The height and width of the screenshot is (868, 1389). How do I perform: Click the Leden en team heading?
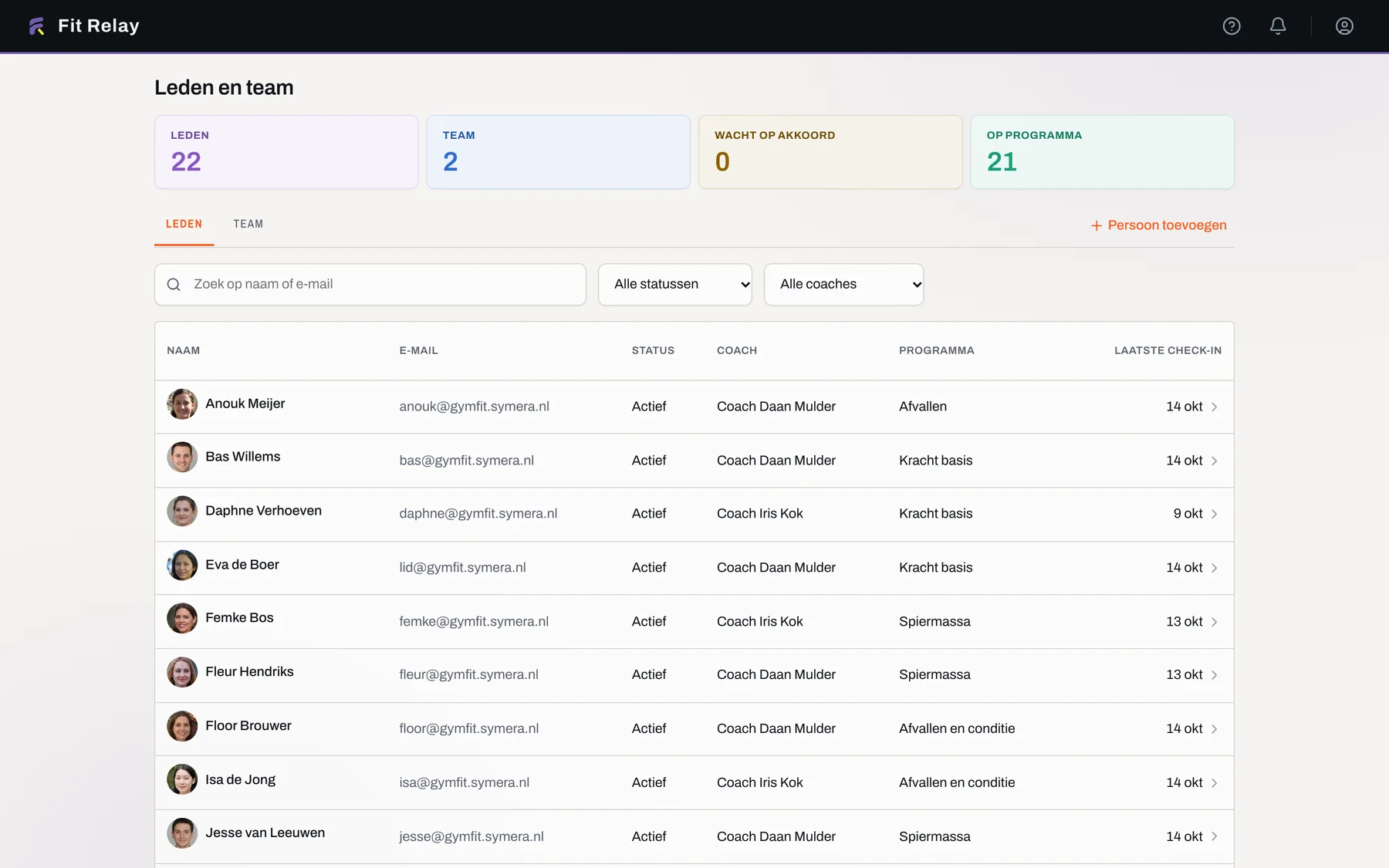tap(224, 88)
